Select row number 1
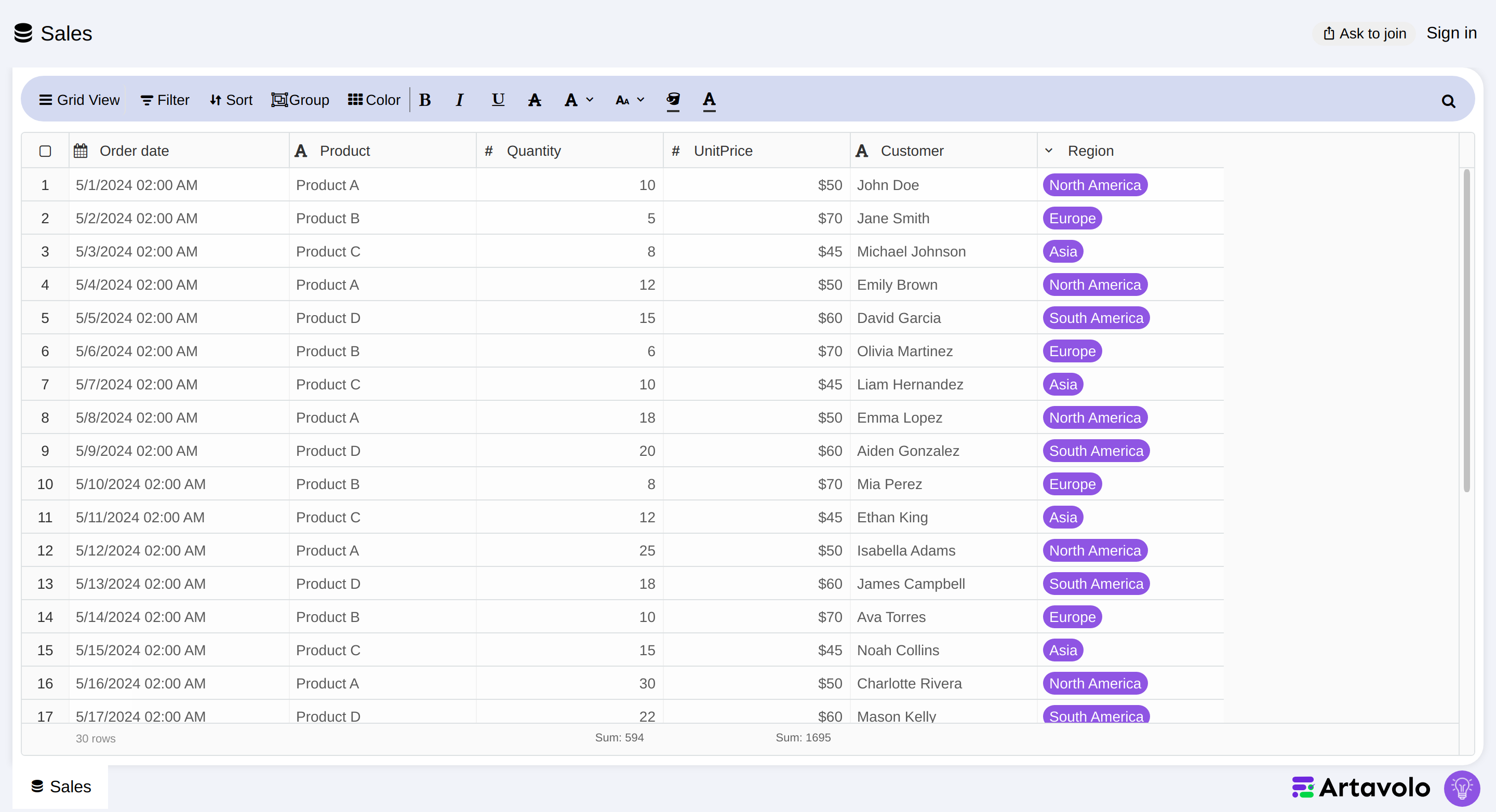Image resolution: width=1496 pixels, height=812 pixels. (45, 185)
